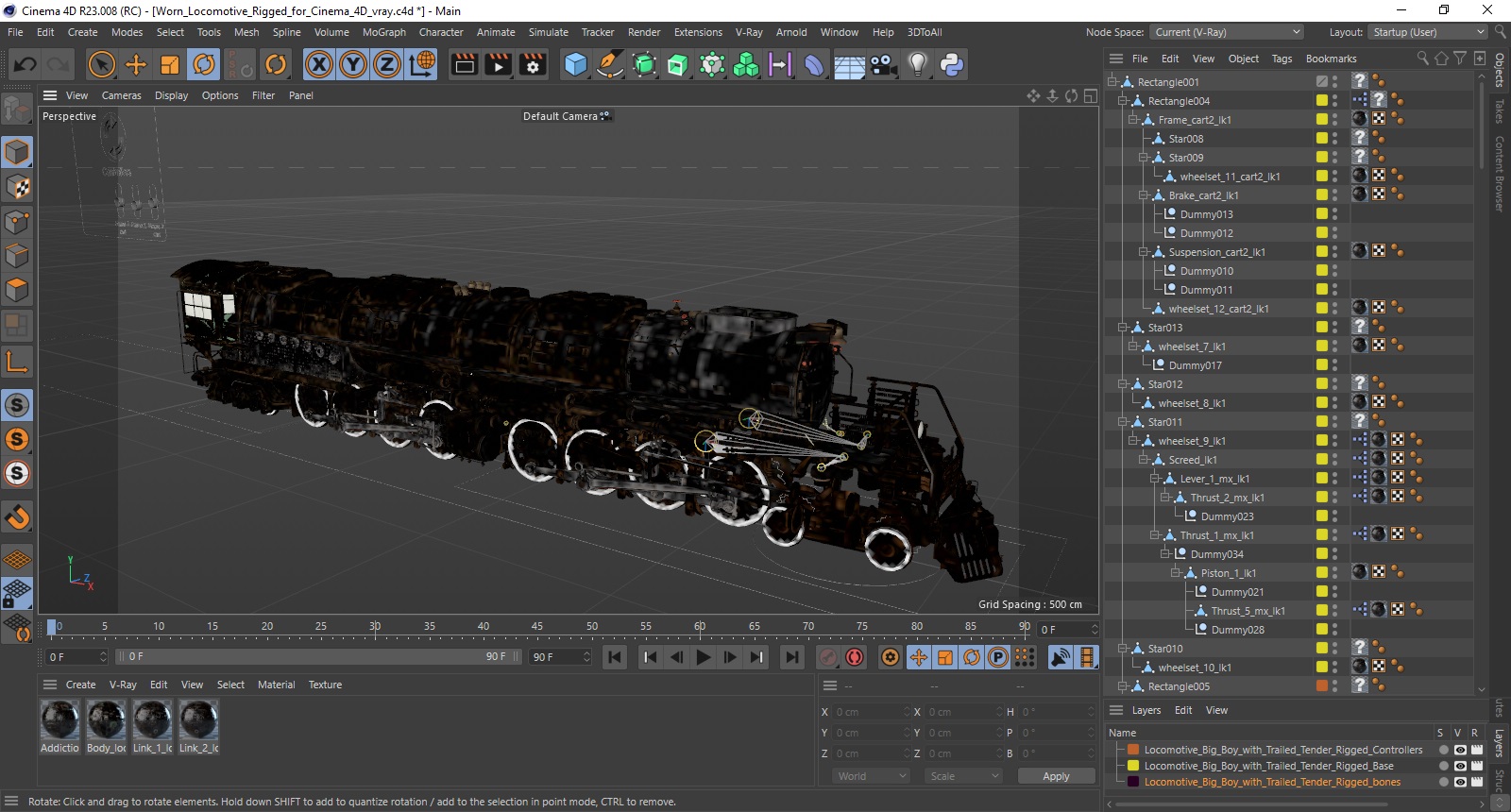
Task: Click the Locked Workplane icon
Action: click(17, 594)
